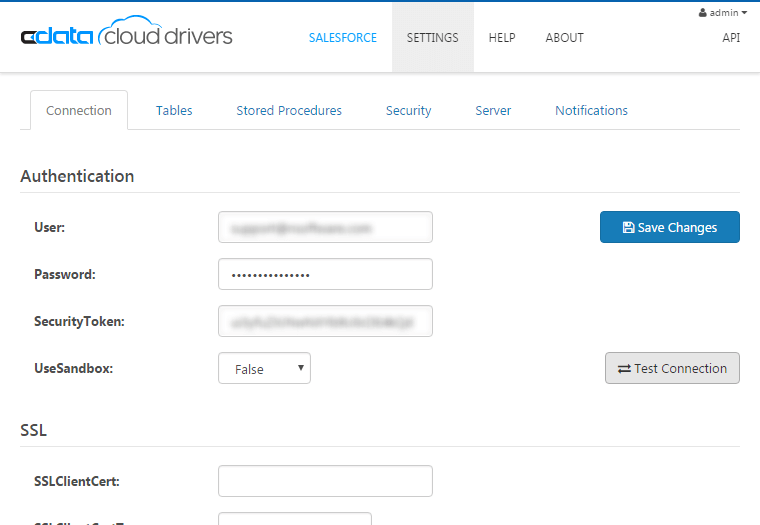Open the Stored Procedures tab
This screenshot has height=525, width=760.
pyautogui.click(x=289, y=111)
